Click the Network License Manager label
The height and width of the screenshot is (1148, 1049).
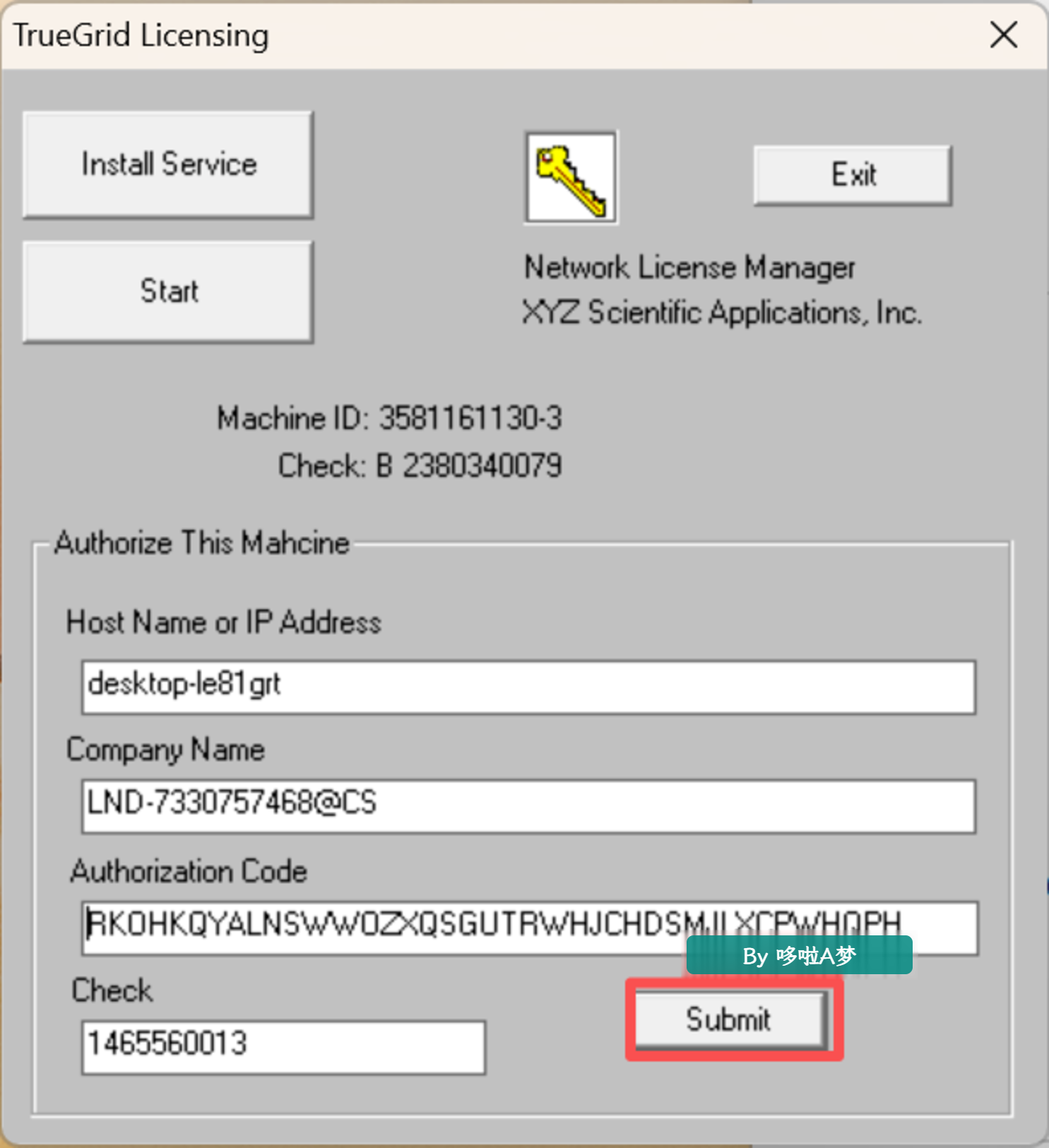point(689,268)
